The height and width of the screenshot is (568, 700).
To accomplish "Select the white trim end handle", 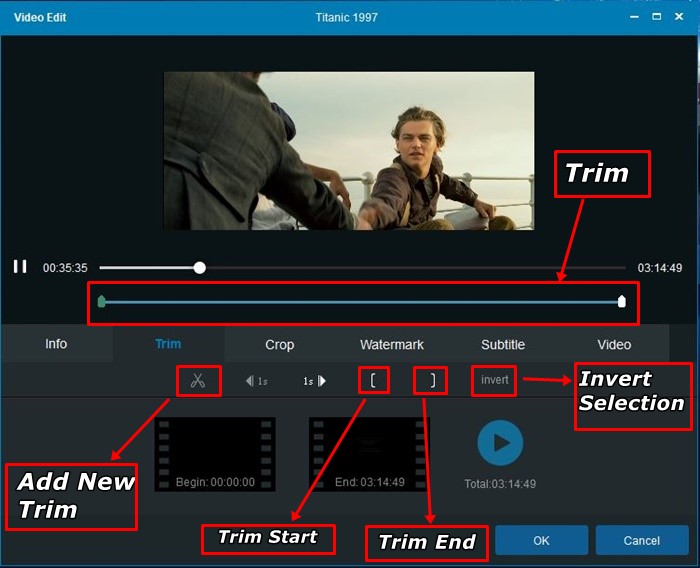I will [x=621, y=301].
